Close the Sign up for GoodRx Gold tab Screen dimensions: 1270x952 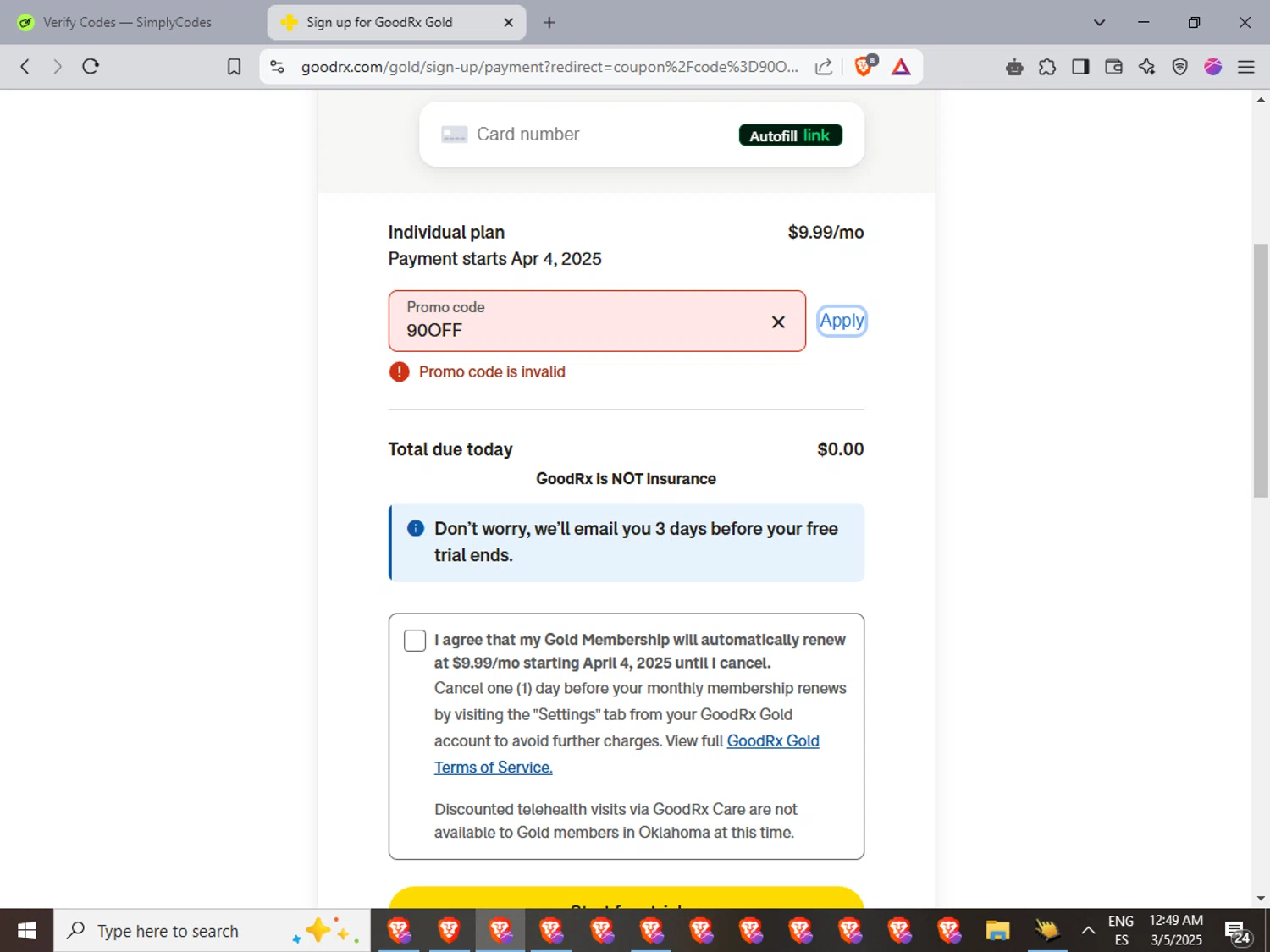508,23
